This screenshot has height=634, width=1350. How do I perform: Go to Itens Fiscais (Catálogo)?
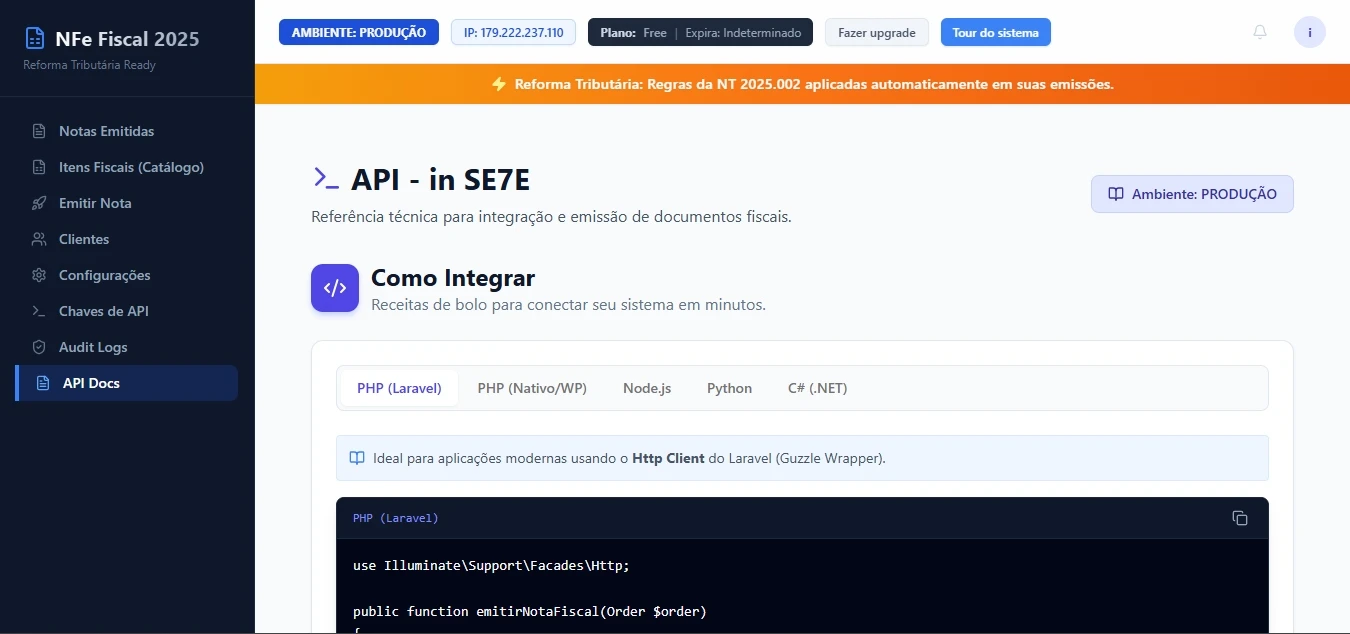(x=131, y=167)
